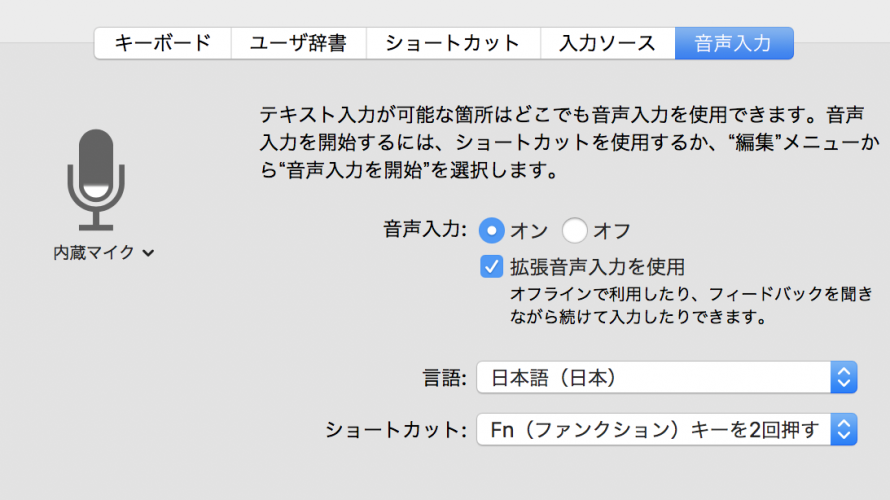
Task: Open the ショートカット tab
Action: click(x=453, y=43)
